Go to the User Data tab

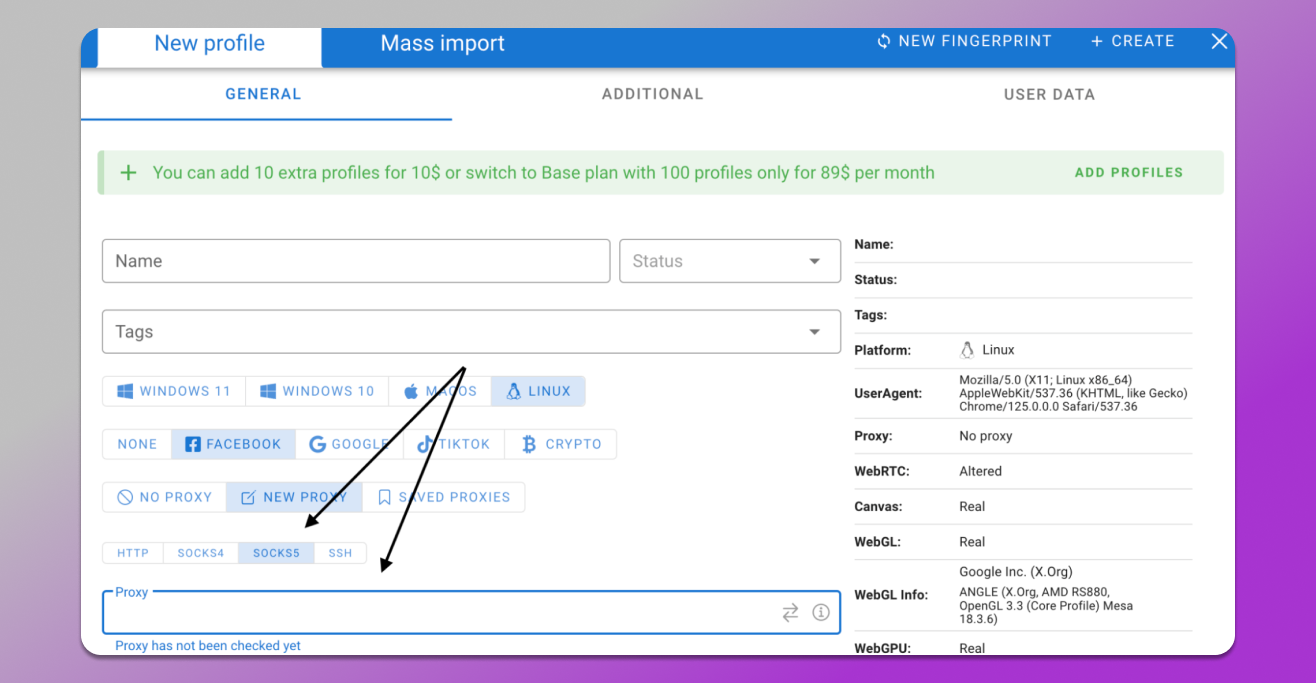click(1049, 94)
